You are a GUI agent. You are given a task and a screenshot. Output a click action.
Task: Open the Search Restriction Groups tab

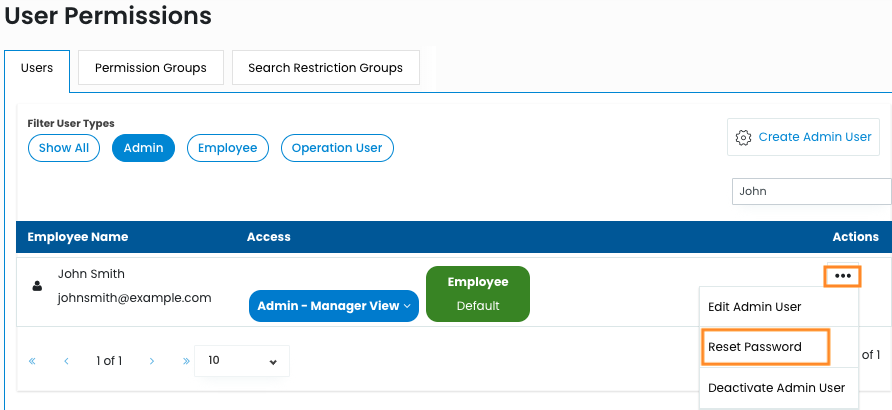(325, 68)
